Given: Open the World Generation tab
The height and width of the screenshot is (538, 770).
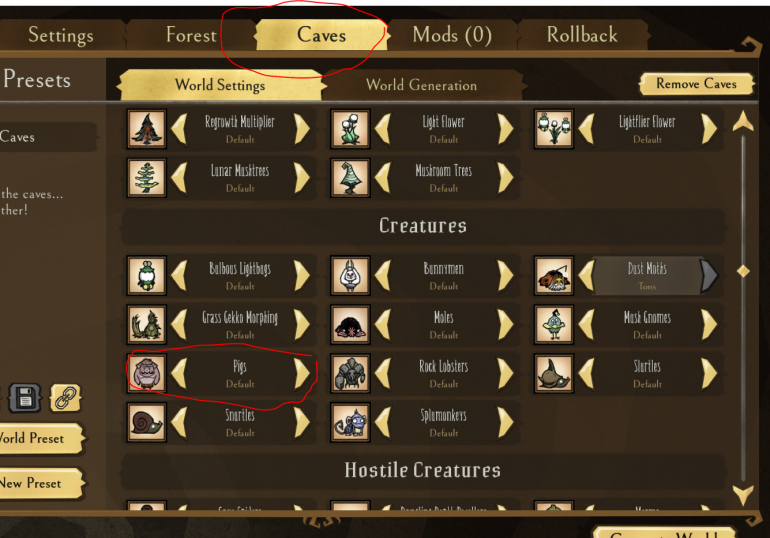Looking at the screenshot, I should 421,85.
